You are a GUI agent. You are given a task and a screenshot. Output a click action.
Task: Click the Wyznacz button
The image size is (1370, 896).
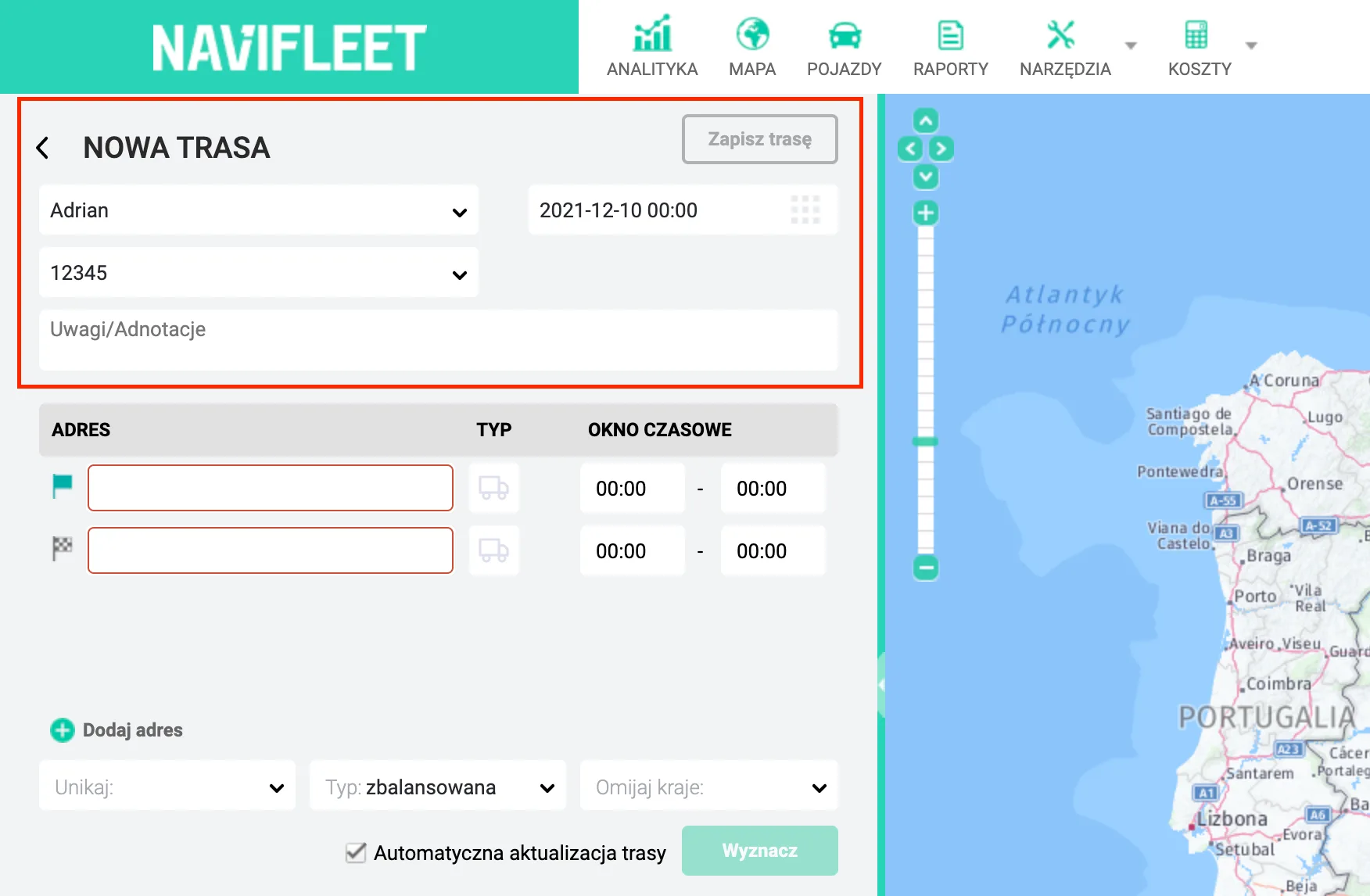(760, 851)
